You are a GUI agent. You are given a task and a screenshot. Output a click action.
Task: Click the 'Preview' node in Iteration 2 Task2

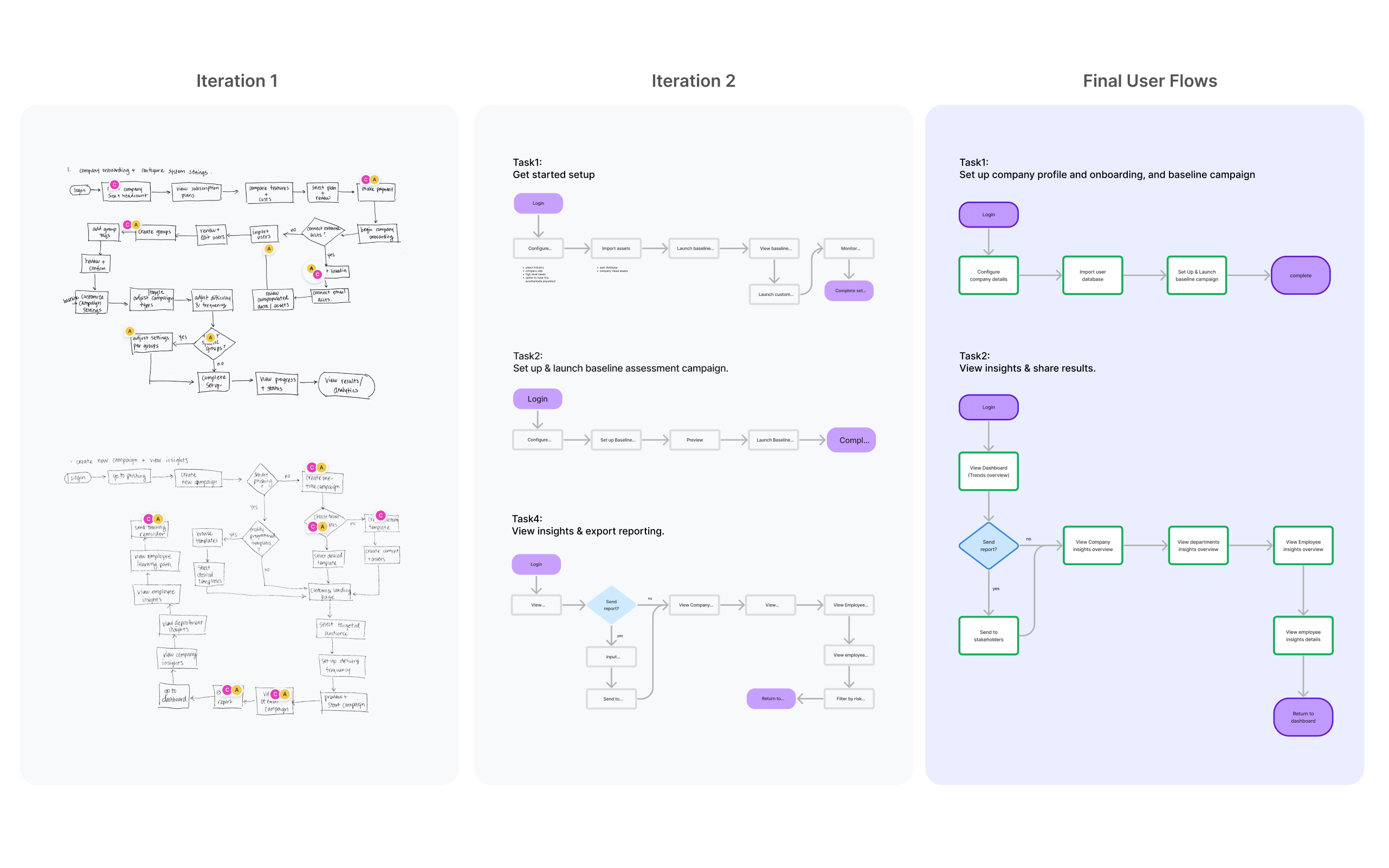tap(694, 440)
